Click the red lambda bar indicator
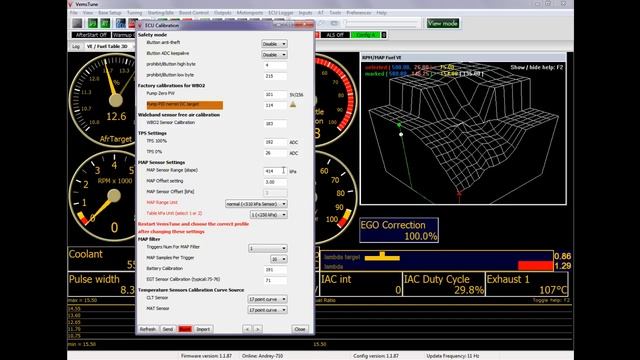This screenshot has height=360, width=640. [x=535, y=266]
